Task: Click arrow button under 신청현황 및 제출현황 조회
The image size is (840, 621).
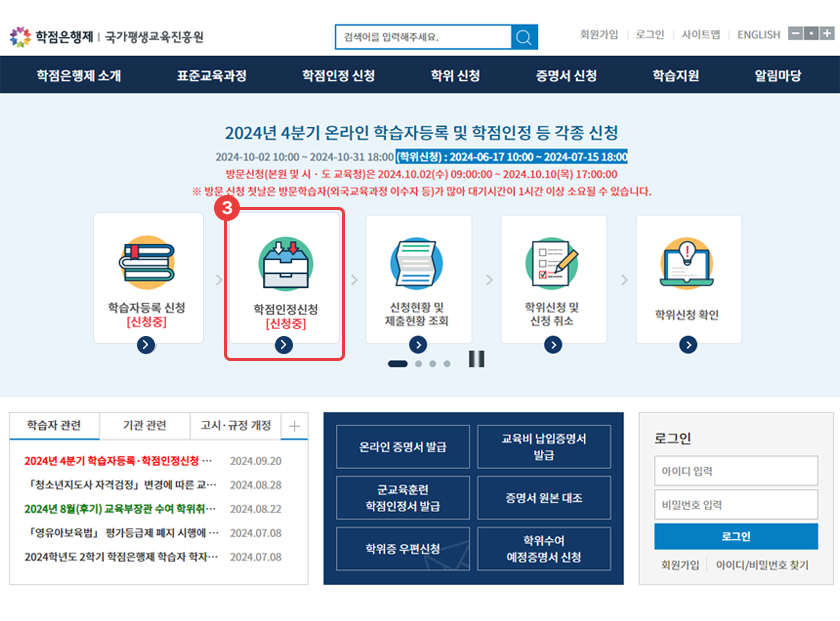Action: (x=418, y=345)
